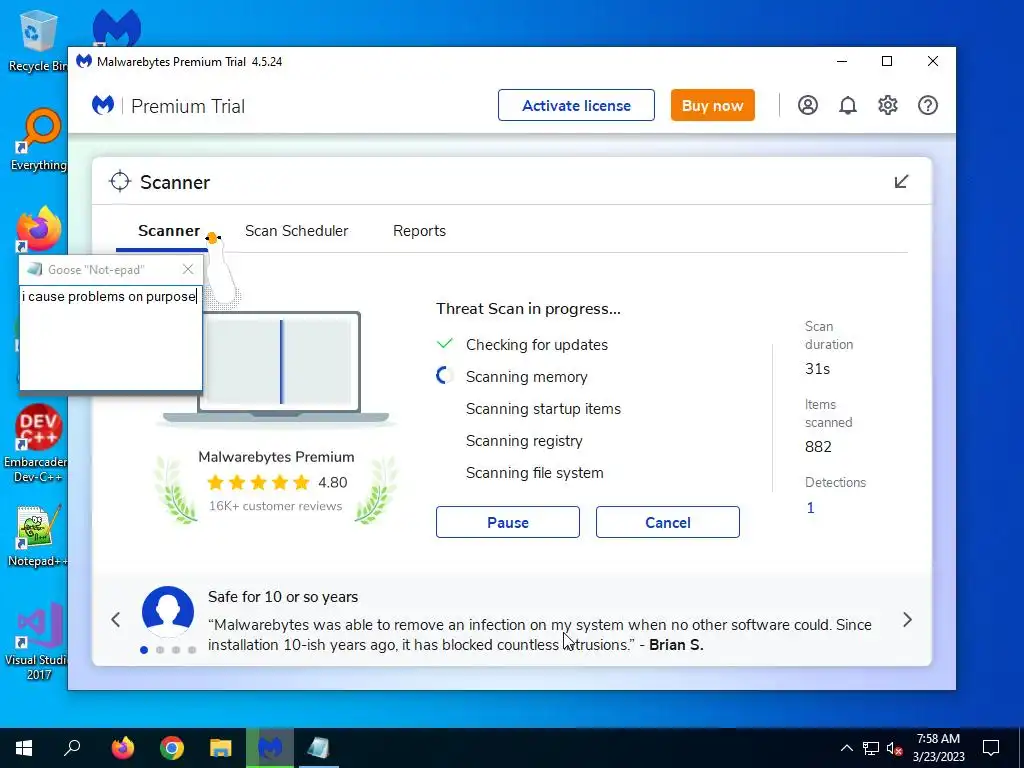
Task: Click the '16K+ customer reviews' text
Action: coord(275,506)
